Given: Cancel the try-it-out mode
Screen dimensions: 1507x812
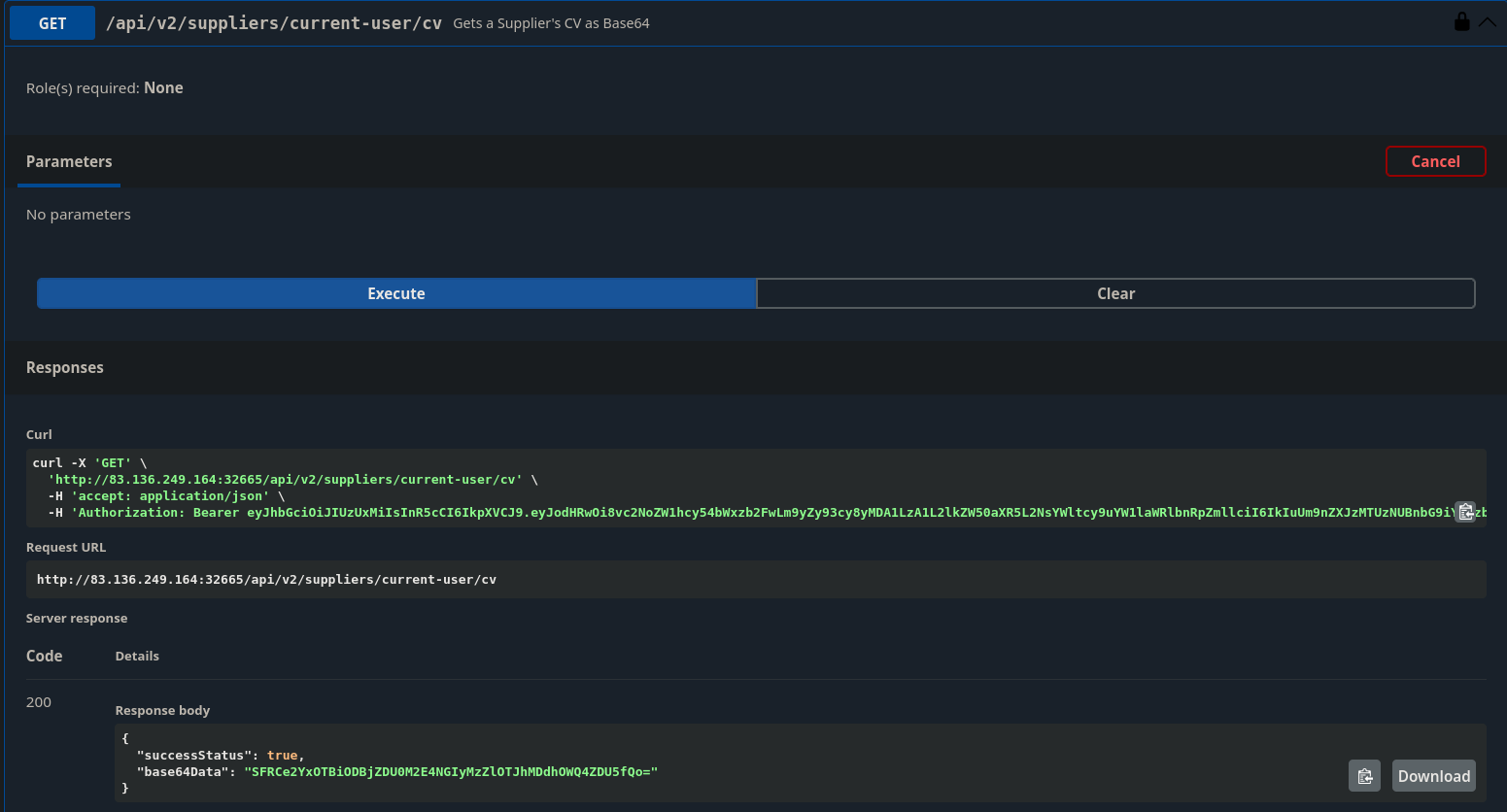Looking at the screenshot, I should pos(1435,161).
